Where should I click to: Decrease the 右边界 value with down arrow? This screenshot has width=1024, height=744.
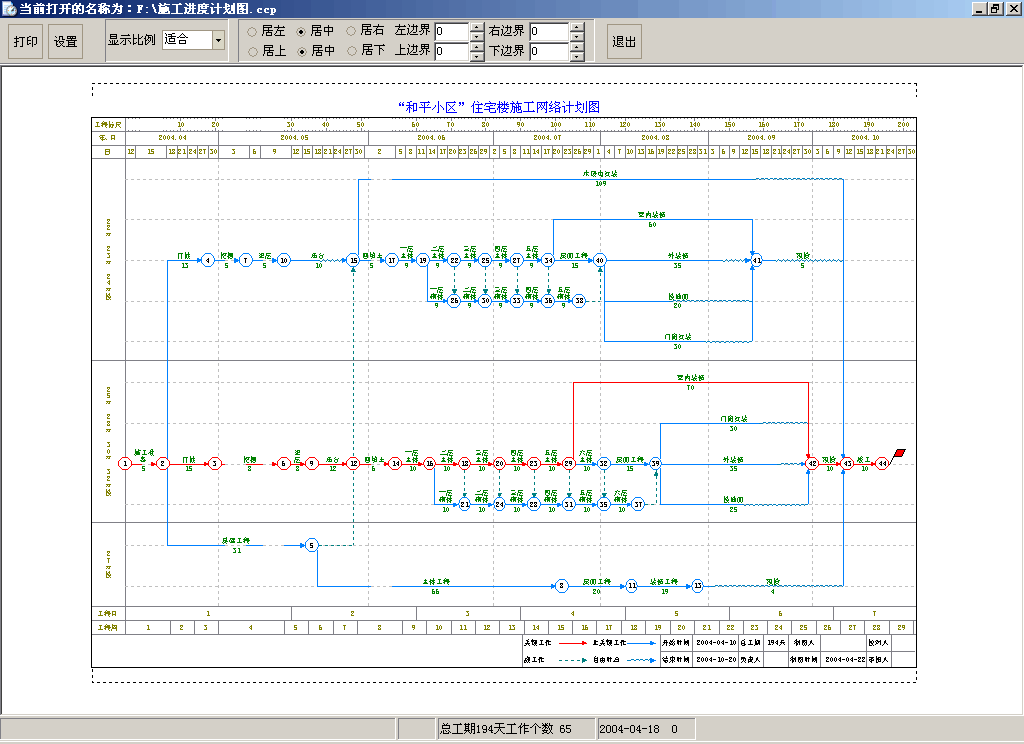[x=577, y=36]
